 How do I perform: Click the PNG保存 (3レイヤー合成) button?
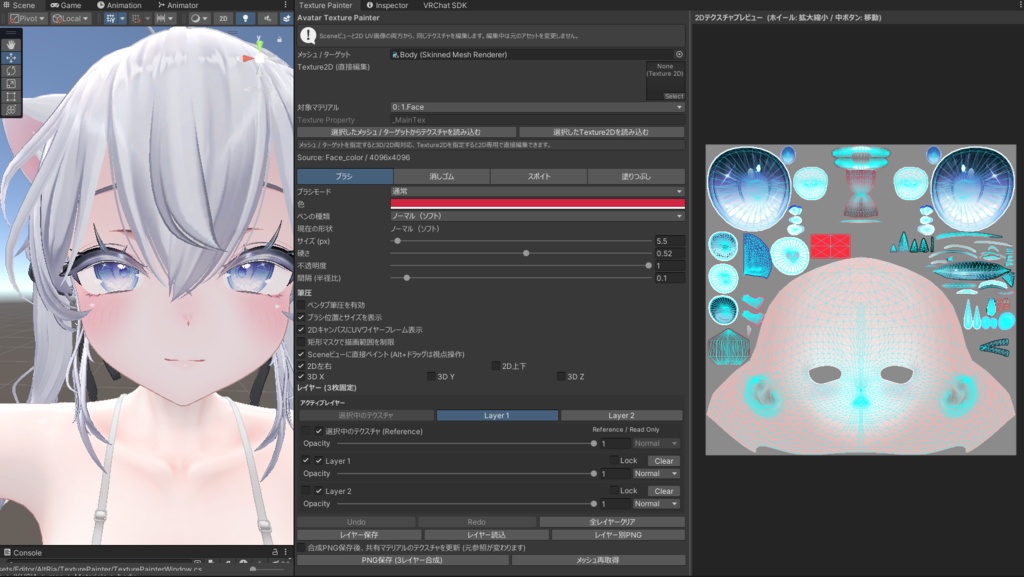coord(402,560)
